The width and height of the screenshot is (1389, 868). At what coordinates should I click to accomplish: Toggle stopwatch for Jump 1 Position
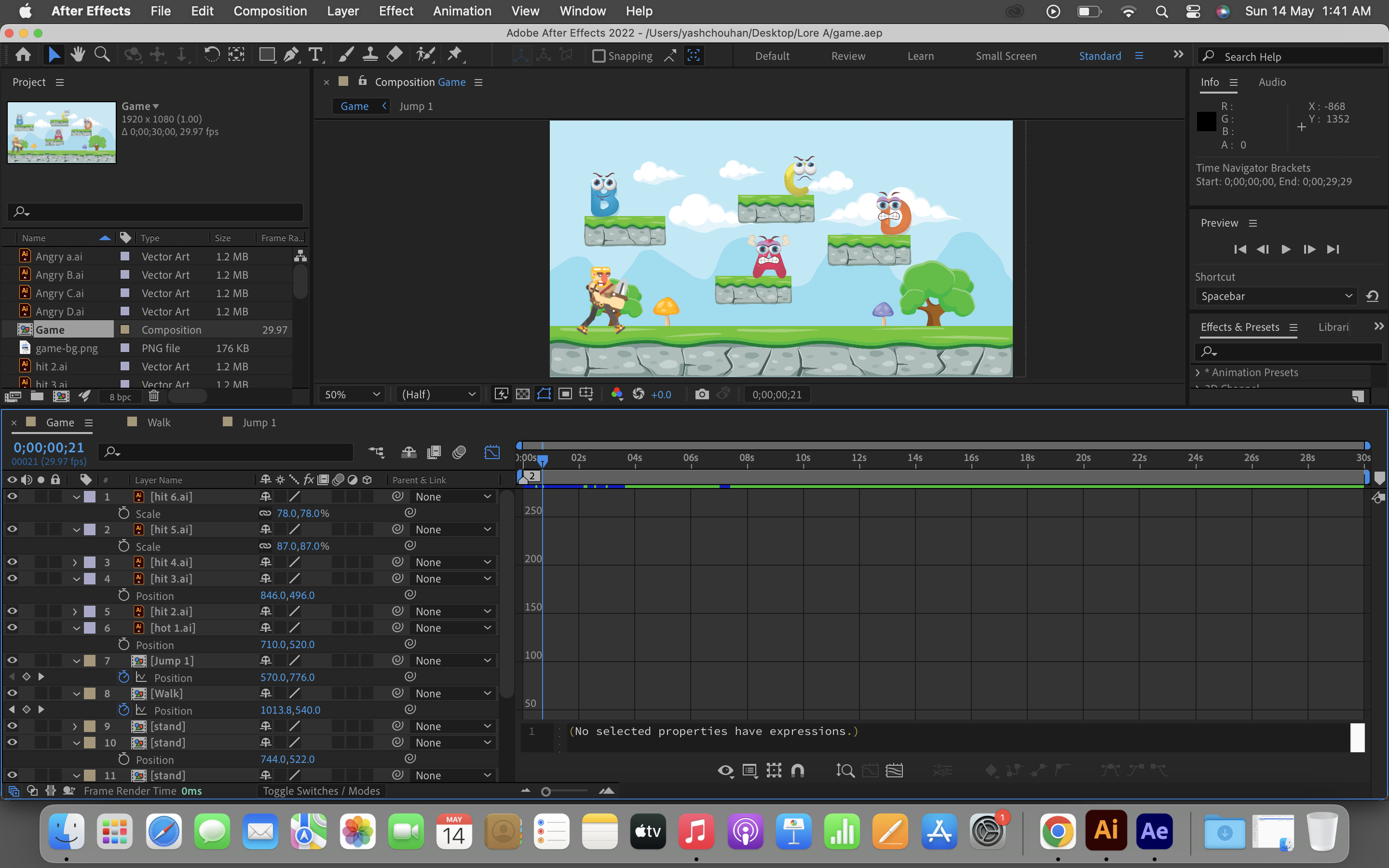pos(123,678)
